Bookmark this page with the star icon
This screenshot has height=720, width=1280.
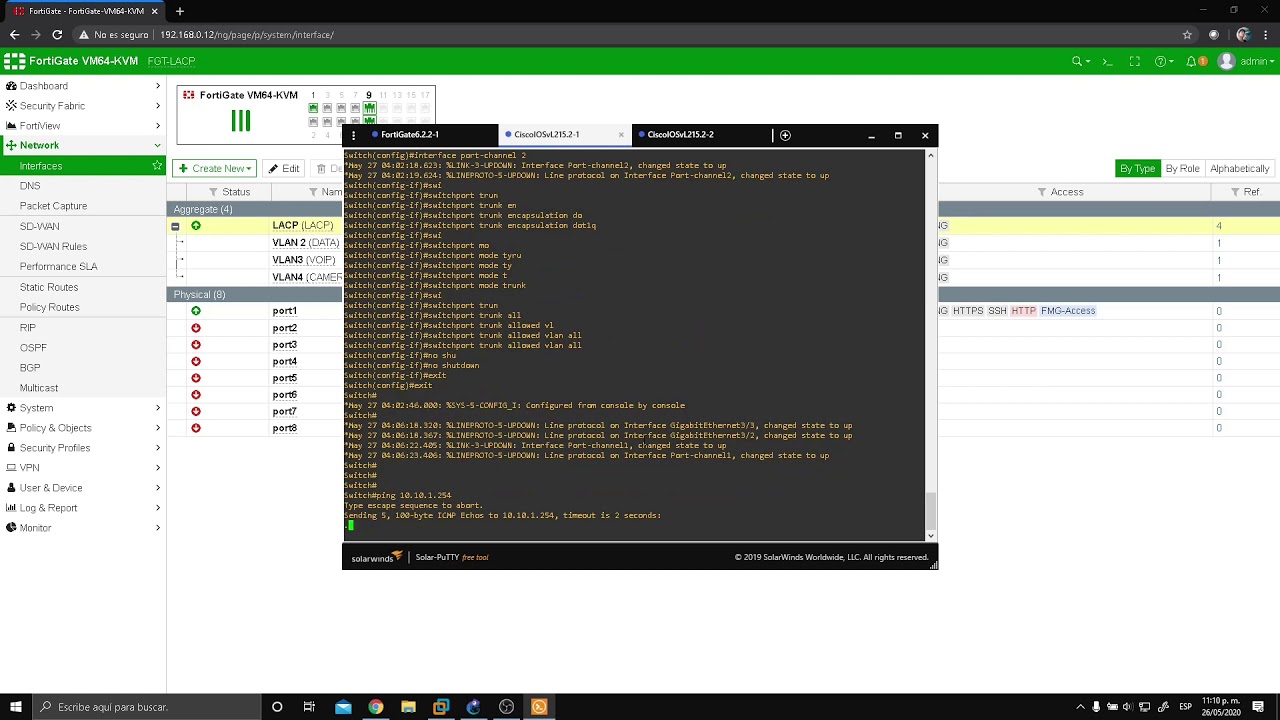(1187, 34)
